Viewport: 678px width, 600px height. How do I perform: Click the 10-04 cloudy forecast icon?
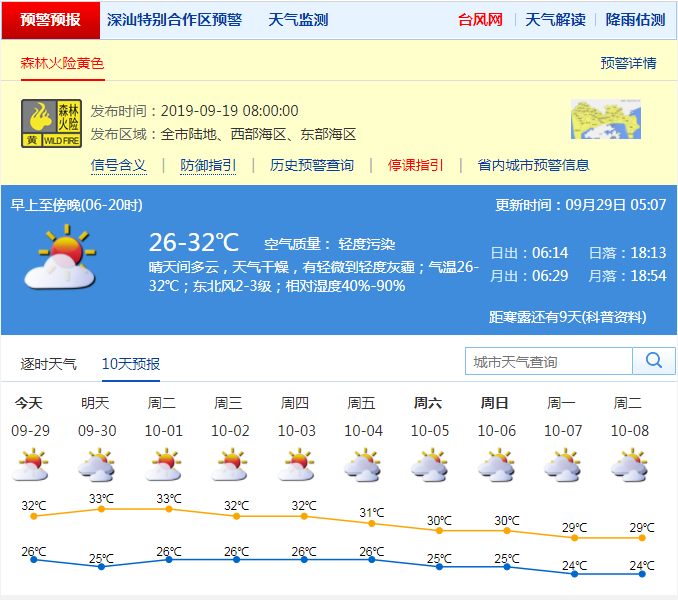click(362, 465)
